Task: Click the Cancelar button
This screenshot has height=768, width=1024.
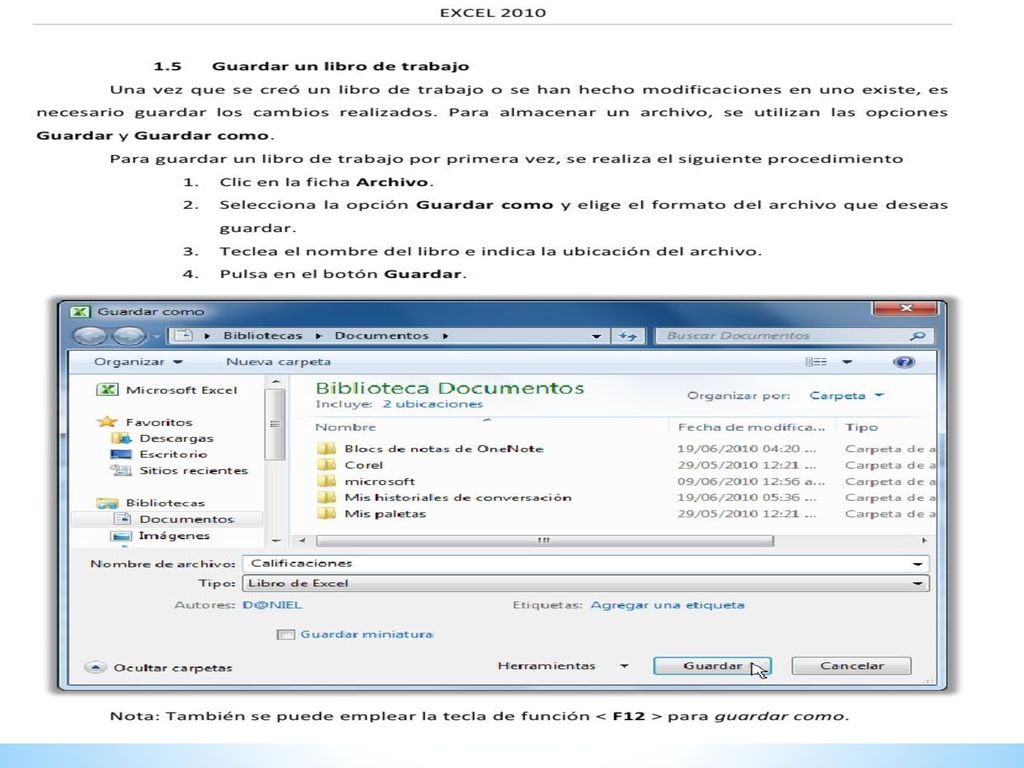Action: click(852, 666)
